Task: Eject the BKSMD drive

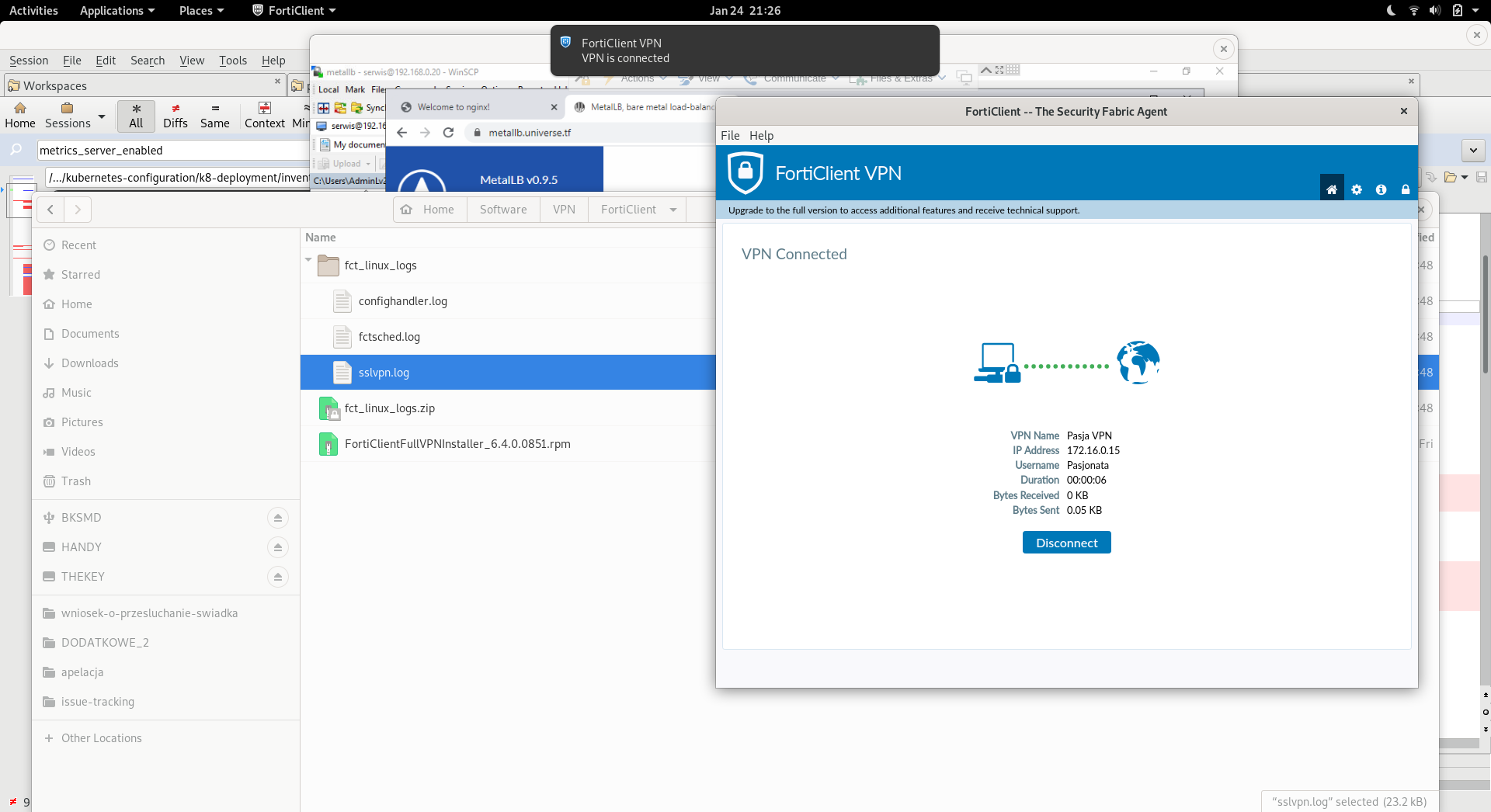Action: point(278,518)
